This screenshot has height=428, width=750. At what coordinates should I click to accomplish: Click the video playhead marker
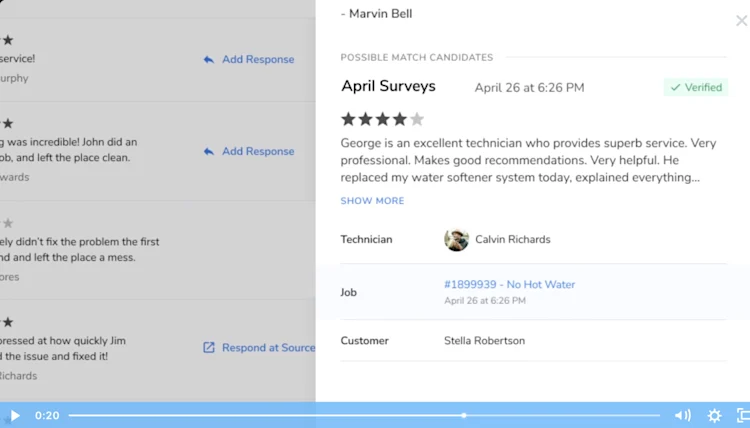click(x=463, y=416)
